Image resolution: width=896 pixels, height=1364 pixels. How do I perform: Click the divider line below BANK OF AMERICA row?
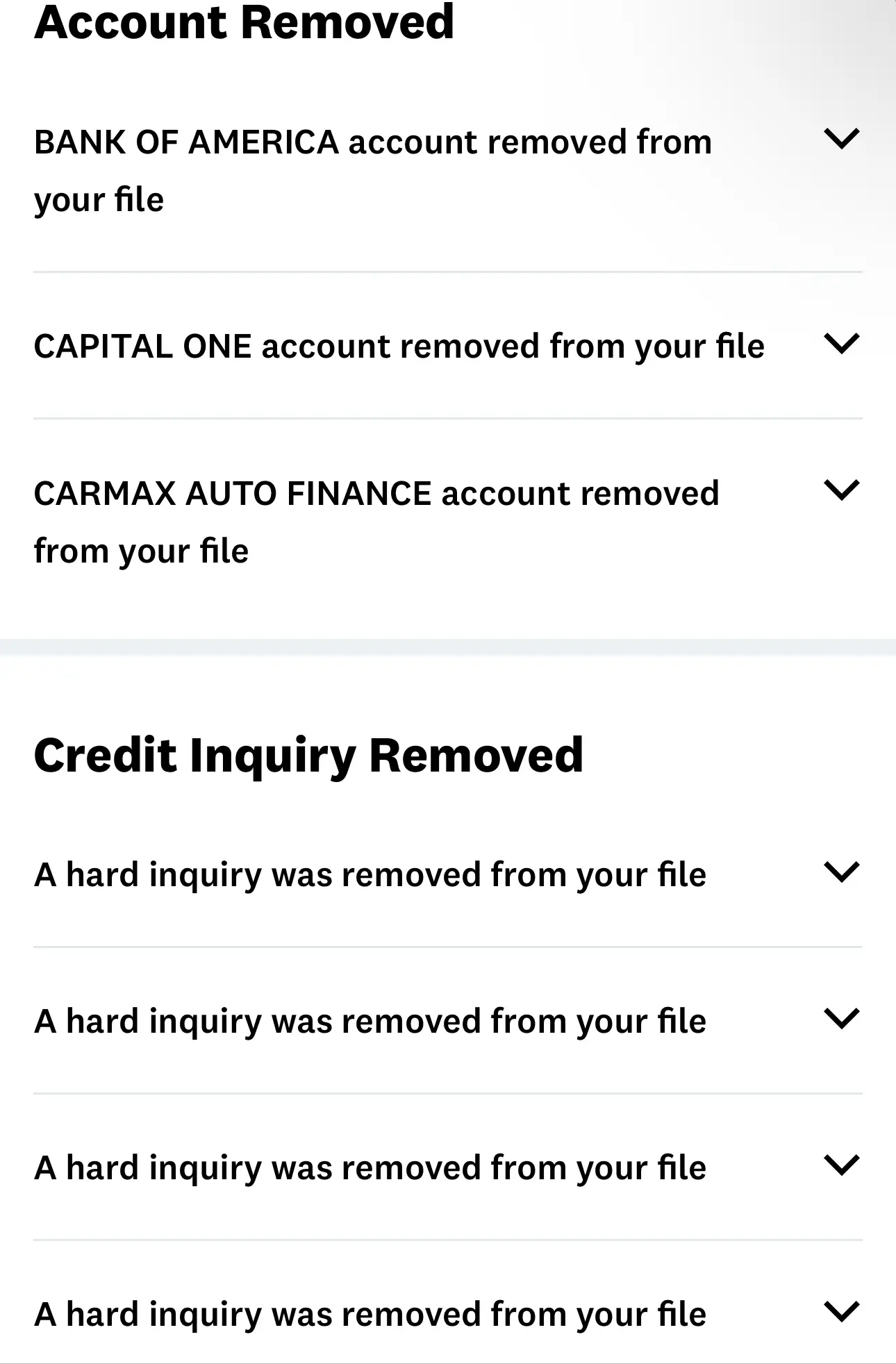(x=448, y=272)
